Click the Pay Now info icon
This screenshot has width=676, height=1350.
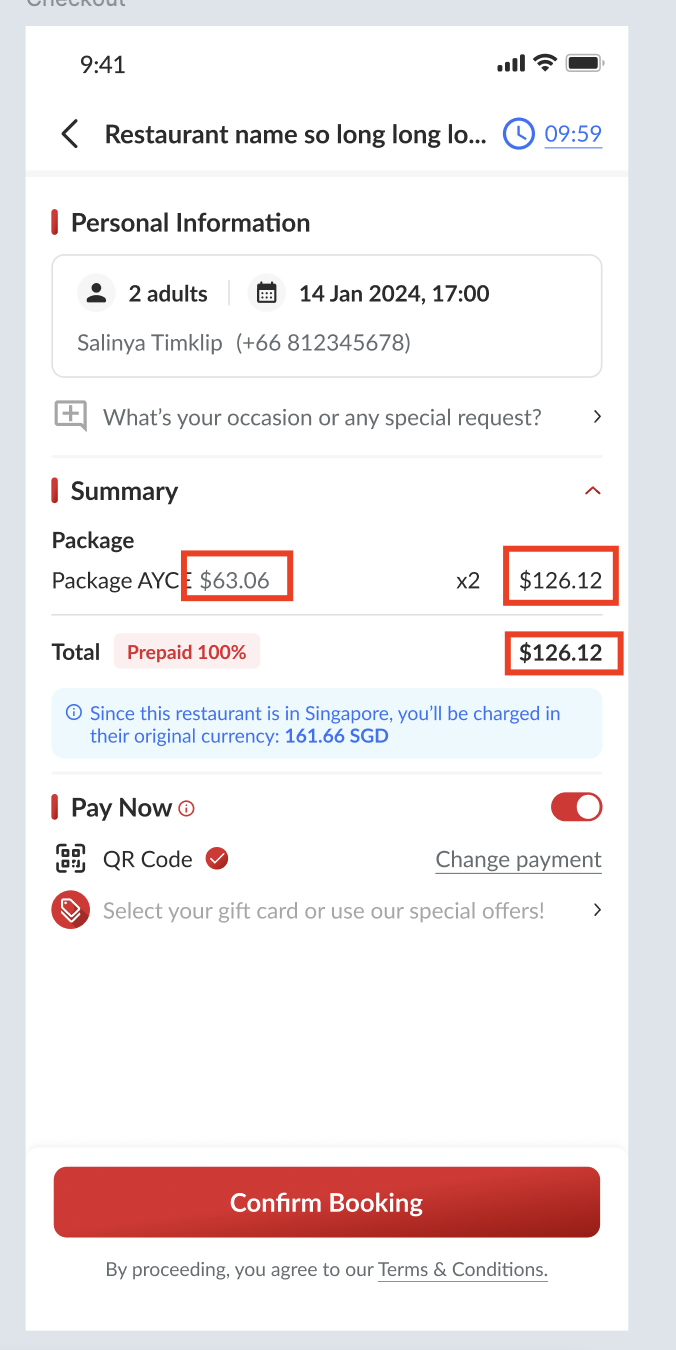186,808
